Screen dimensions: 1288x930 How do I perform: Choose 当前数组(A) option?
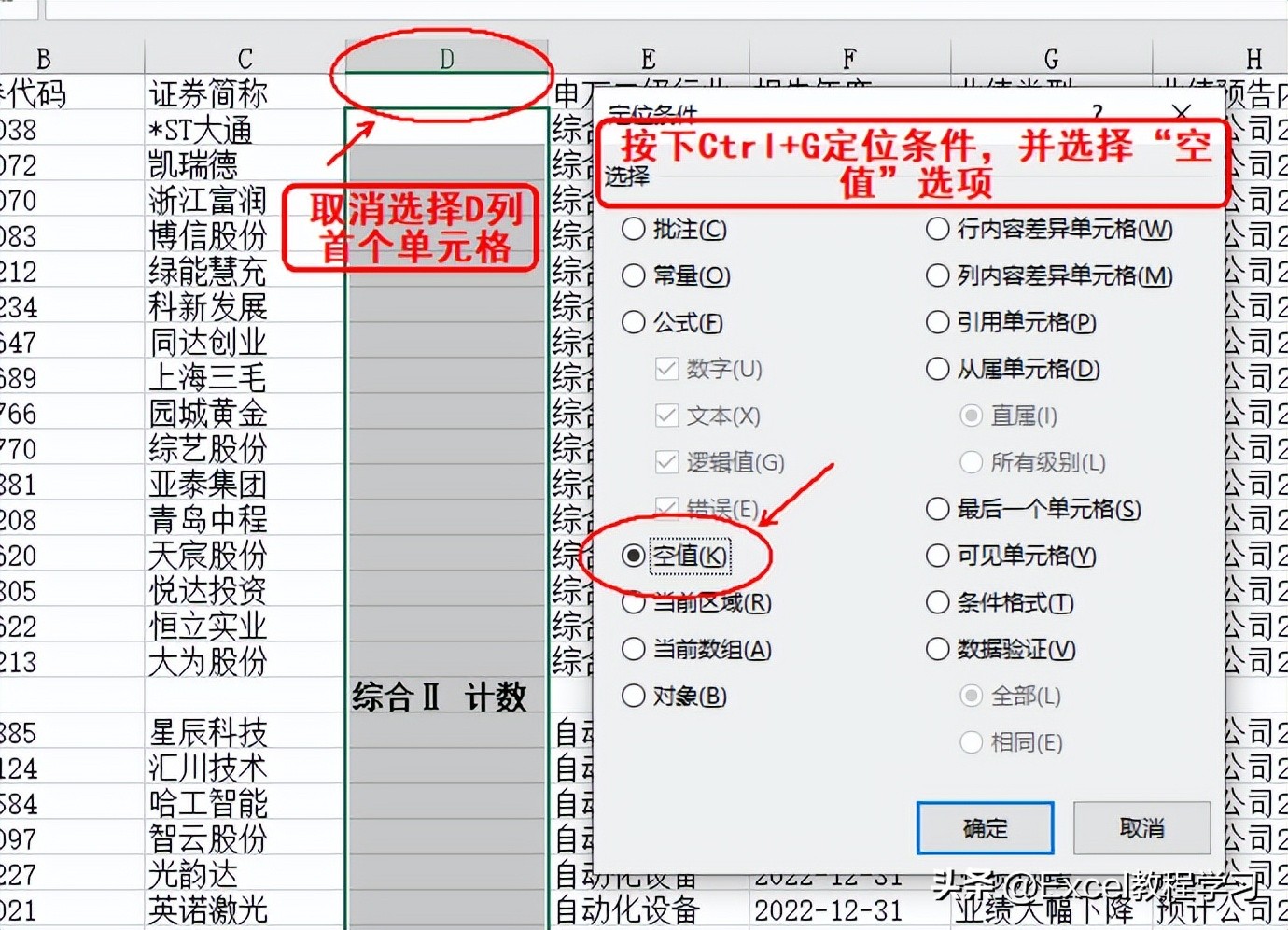tap(634, 649)
